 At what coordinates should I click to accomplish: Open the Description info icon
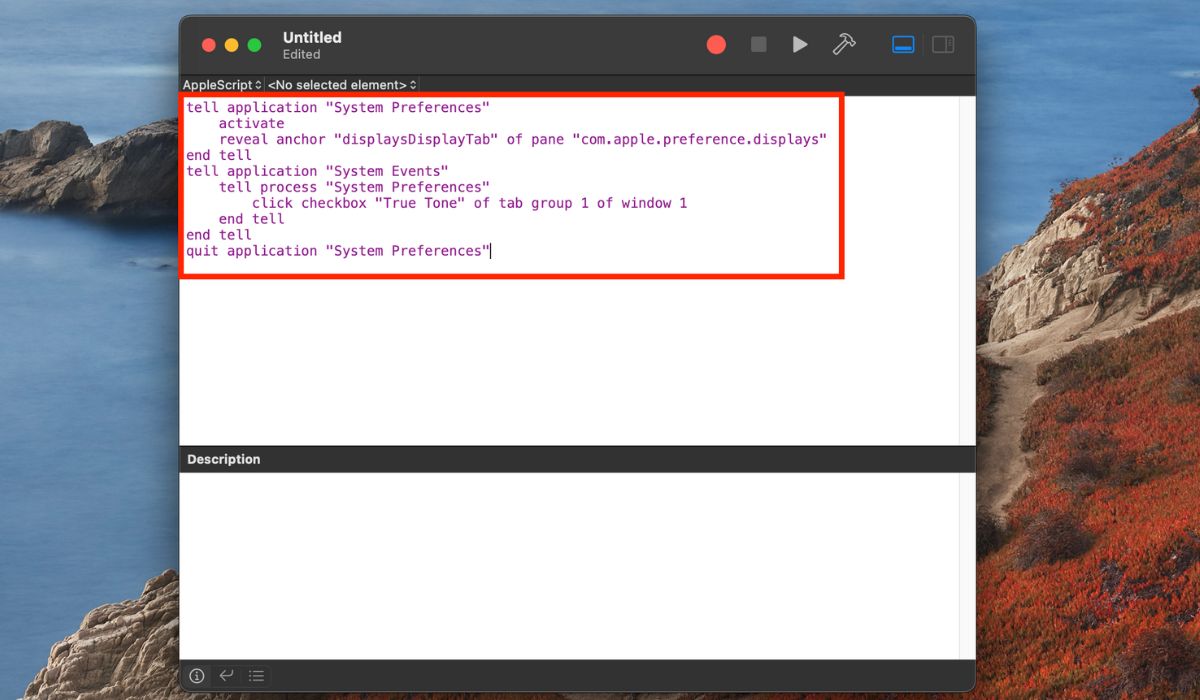pos(197,676)
